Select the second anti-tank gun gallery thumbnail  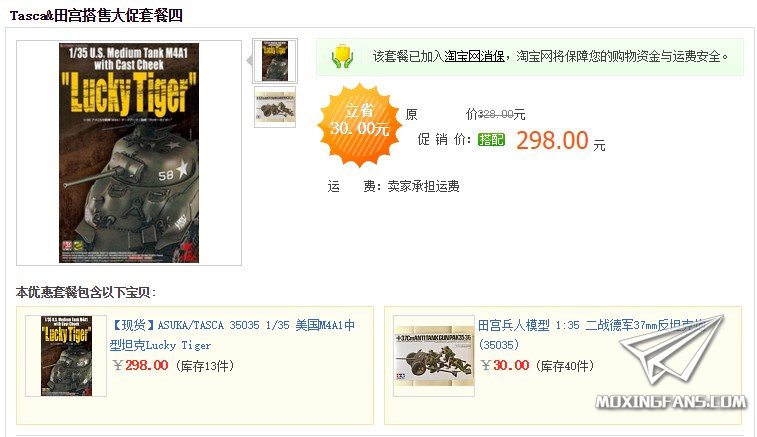click(275, 107)
